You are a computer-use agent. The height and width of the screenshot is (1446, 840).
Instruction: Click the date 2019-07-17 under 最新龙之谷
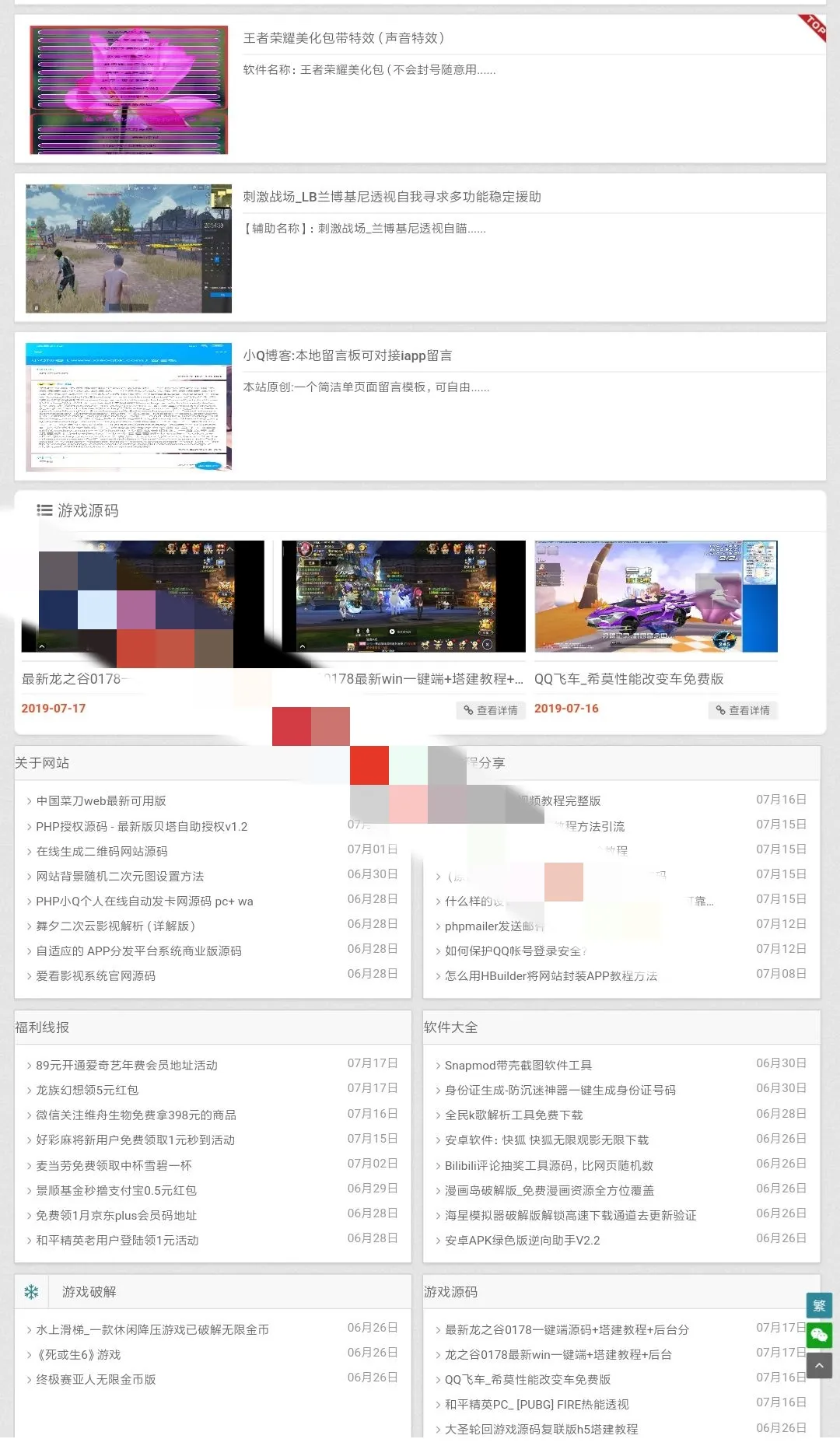(54, 709)
